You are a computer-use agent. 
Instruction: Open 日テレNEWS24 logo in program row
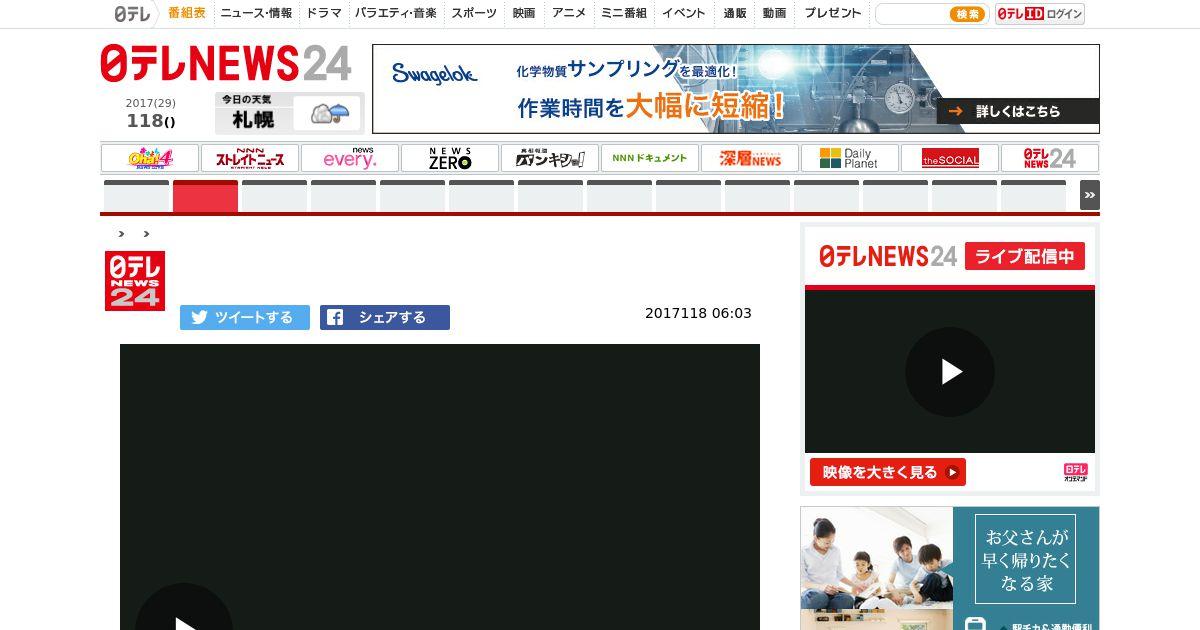[x=1050, y=158]
